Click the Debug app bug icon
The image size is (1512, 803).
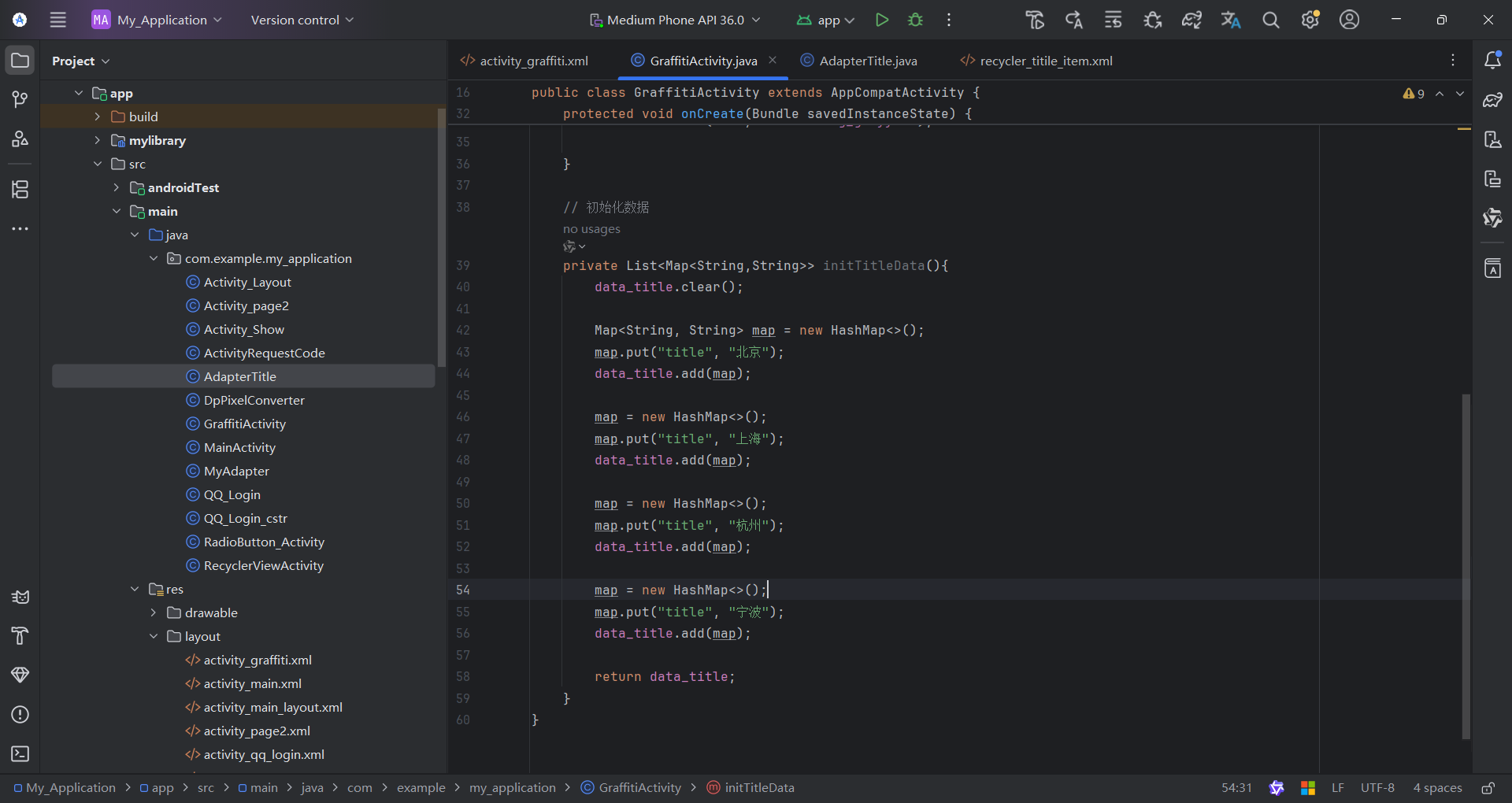tap(915, 20)
